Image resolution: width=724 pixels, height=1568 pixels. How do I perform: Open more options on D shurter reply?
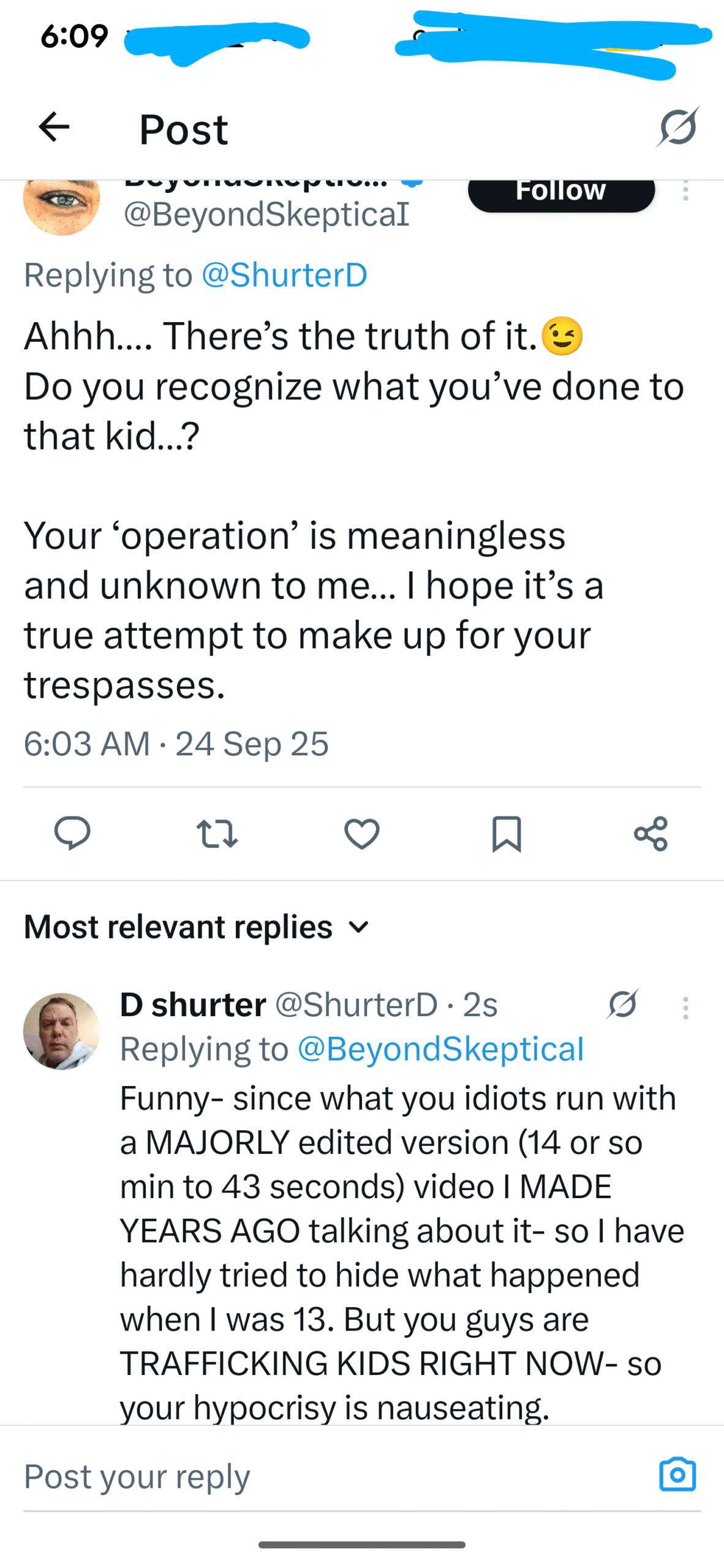point(685,1008)
